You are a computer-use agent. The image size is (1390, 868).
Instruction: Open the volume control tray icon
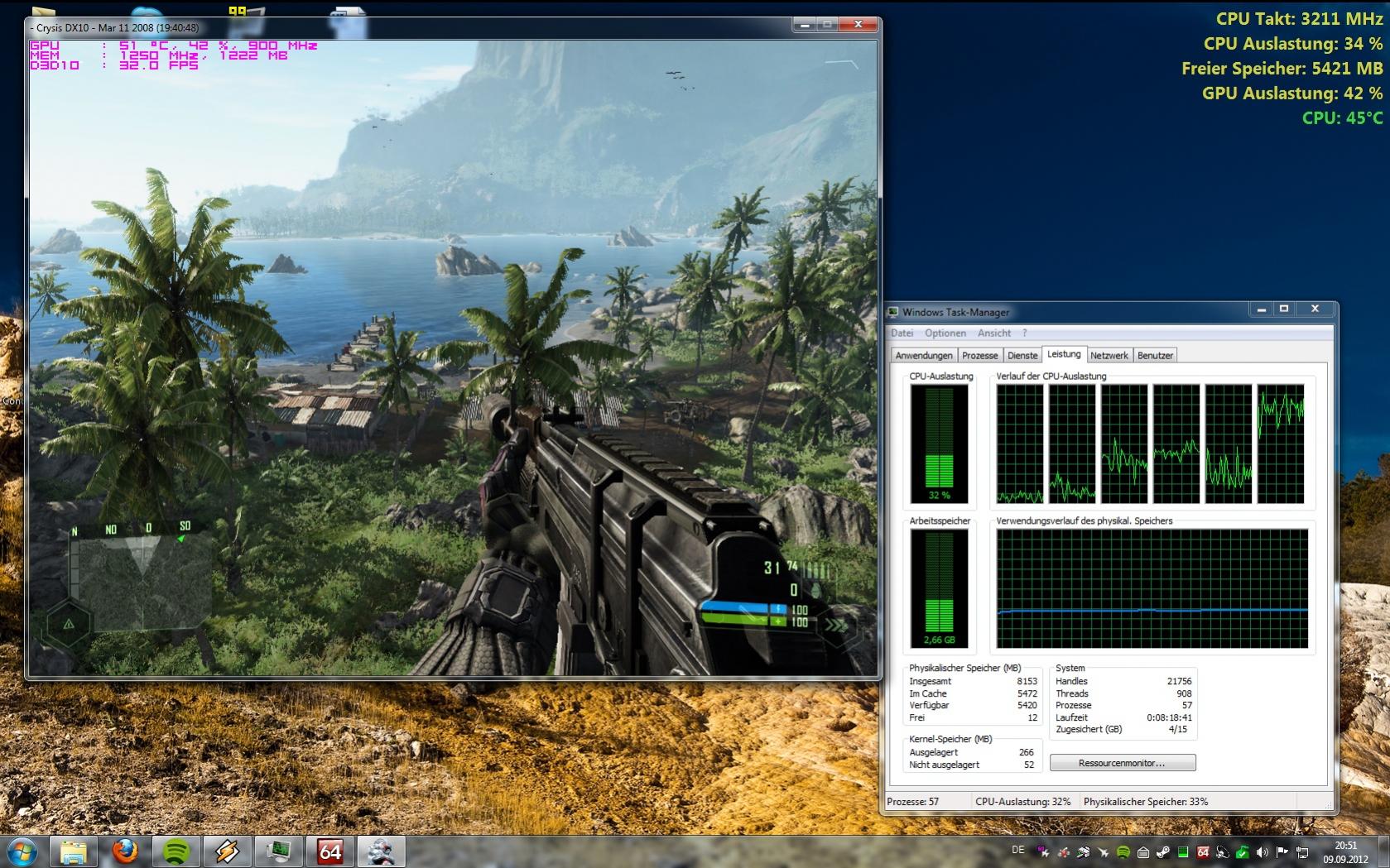click(1263, 852)
